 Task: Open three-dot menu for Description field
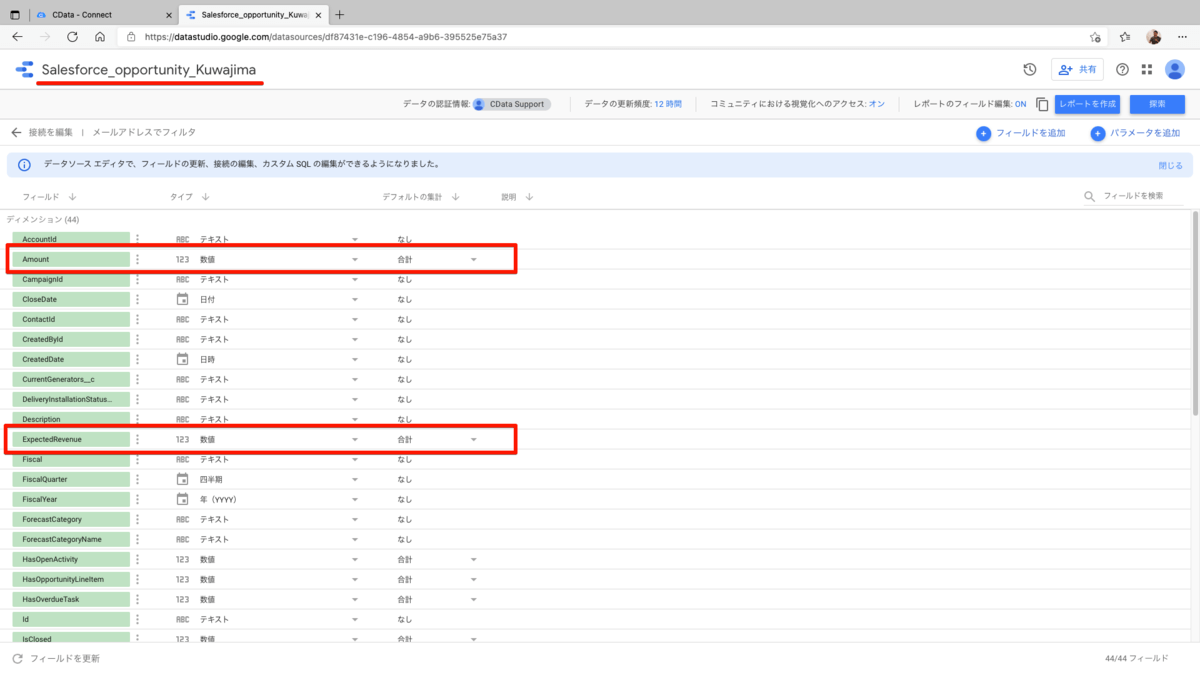(x=138, y=419)
